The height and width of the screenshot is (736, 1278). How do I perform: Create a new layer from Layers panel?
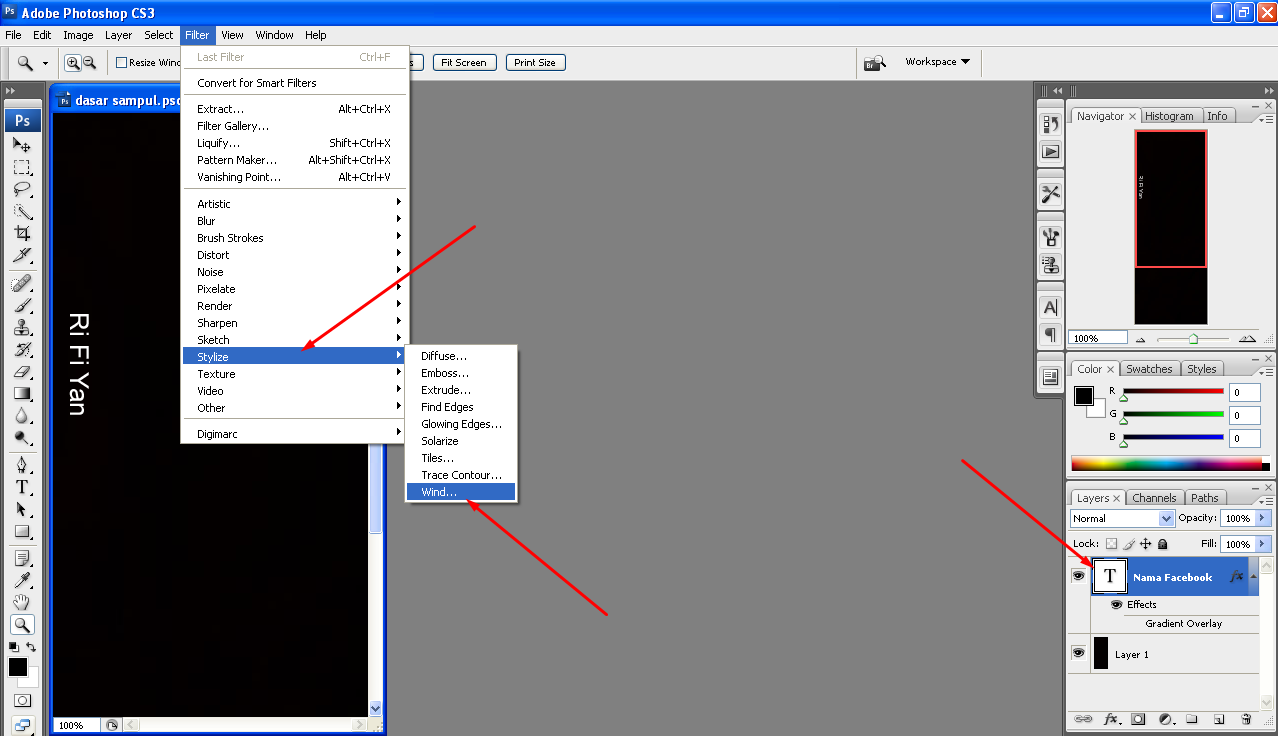[1219, 719]
